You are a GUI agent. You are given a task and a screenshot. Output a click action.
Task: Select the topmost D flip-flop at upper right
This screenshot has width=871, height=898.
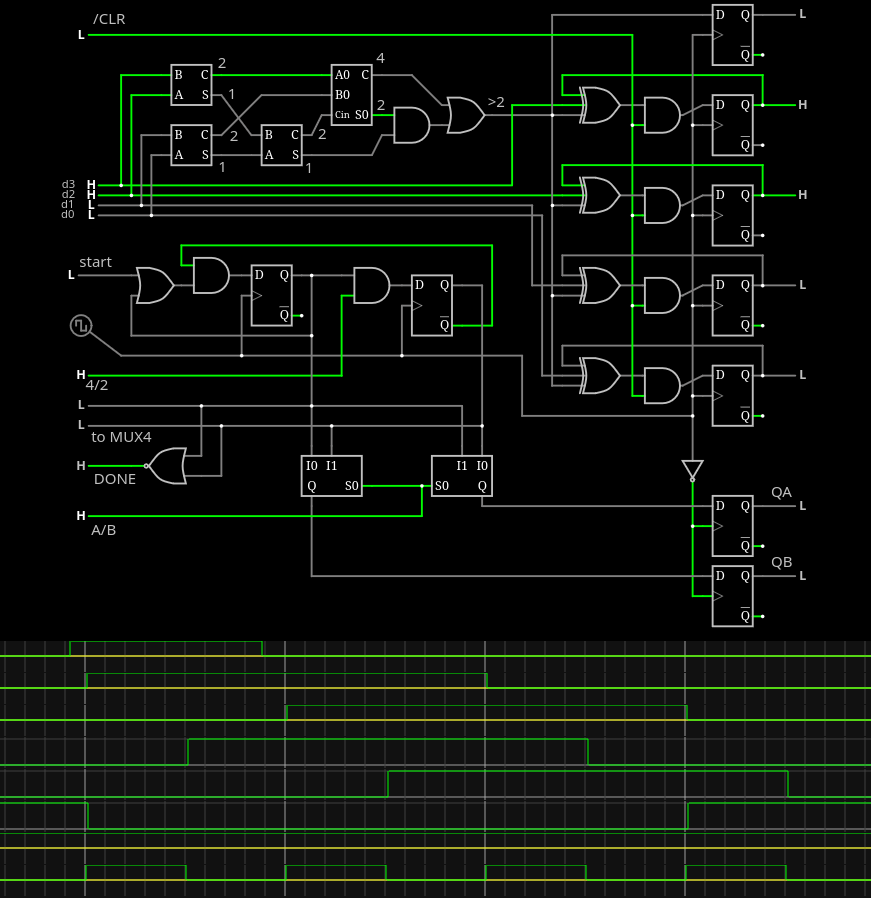click(x=732, y=35)
